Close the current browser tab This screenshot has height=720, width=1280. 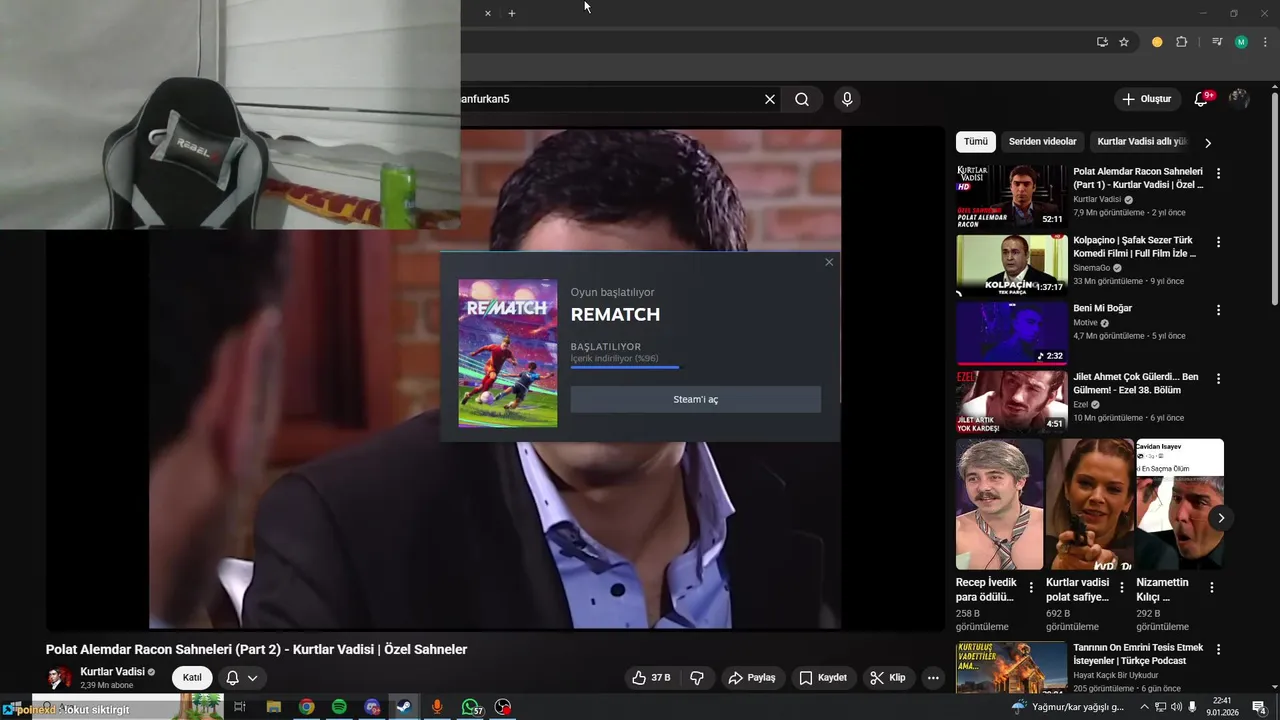(x=488, y=13)
